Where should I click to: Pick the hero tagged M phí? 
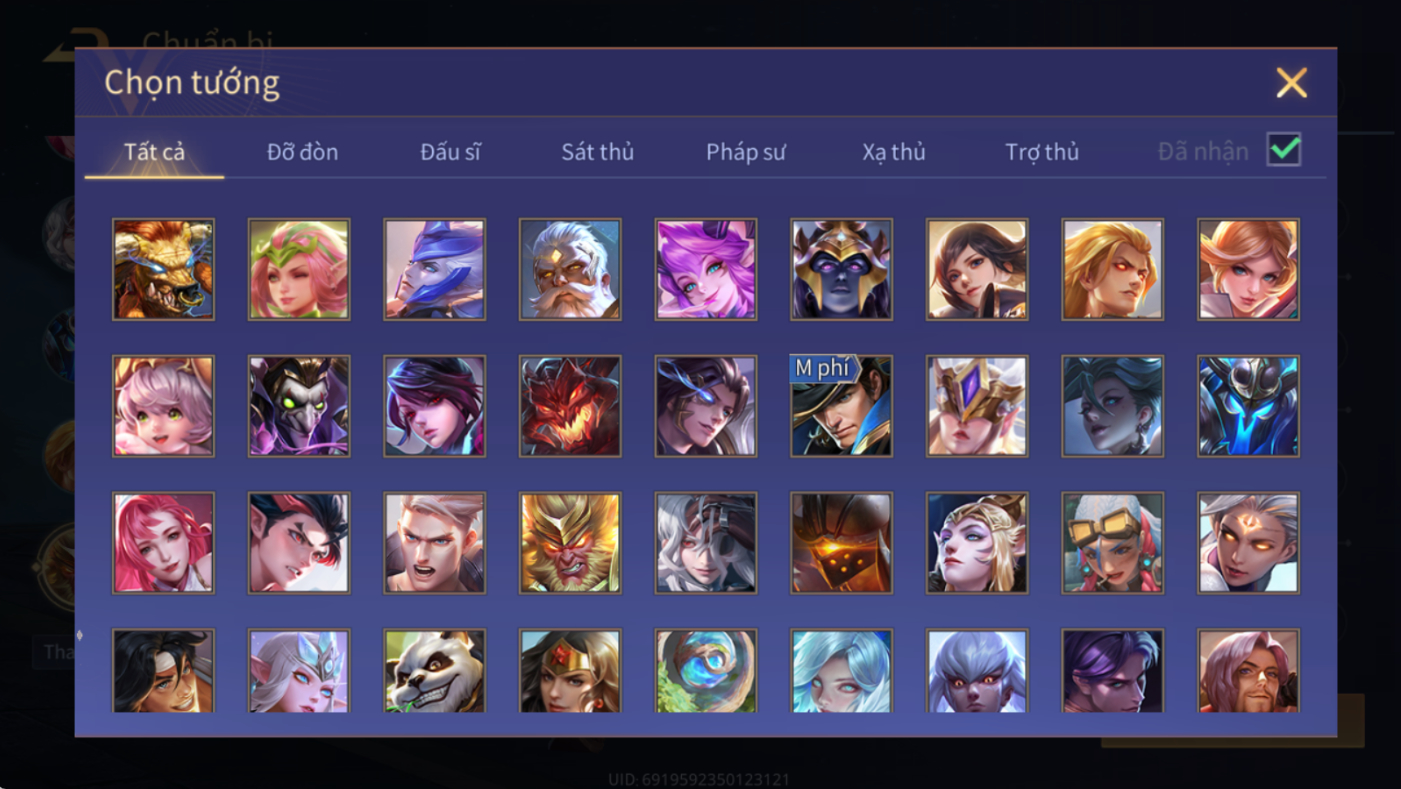[x=841, y=406]
